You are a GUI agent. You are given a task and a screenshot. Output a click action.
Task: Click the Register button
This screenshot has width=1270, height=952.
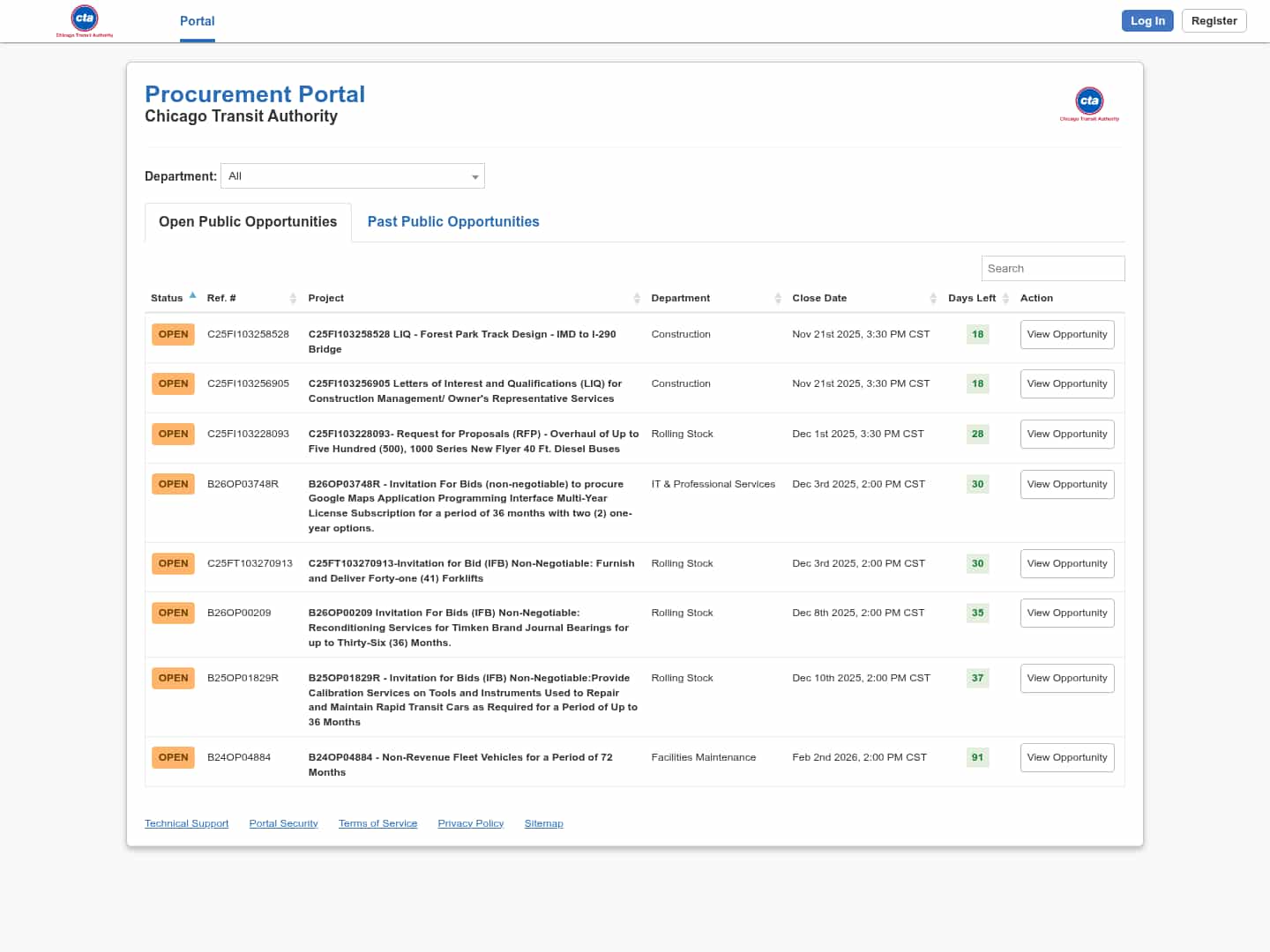(1214, 21)
